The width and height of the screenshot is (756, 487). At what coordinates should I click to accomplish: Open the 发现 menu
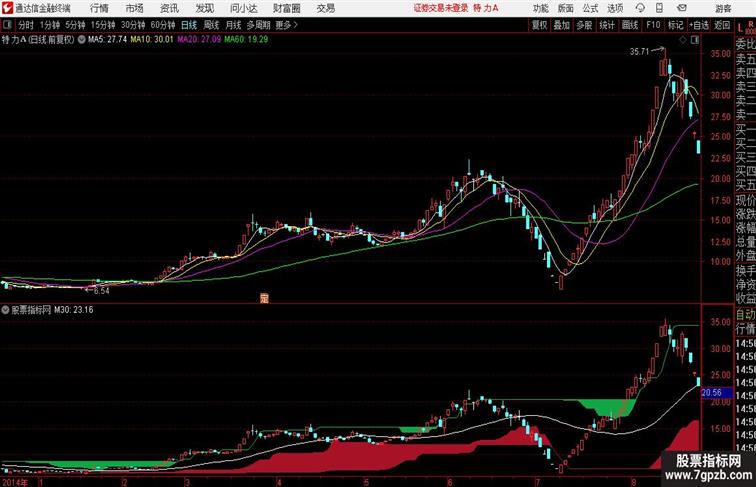pyautogui.click(x=204, y=8)
